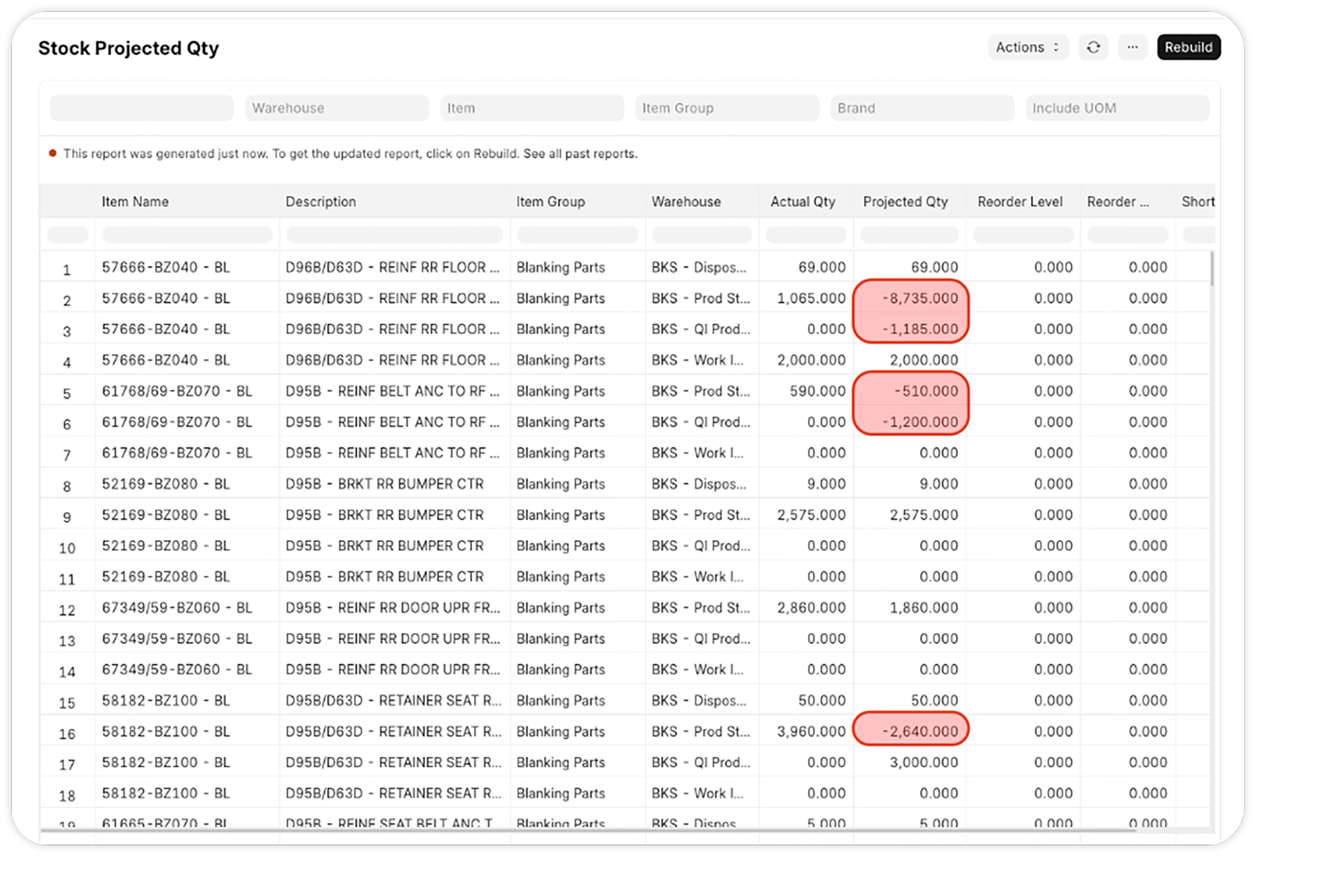Click the Include UOM filter field
The width and height of the screenshot is (1317, 896).
(1117, 108)
